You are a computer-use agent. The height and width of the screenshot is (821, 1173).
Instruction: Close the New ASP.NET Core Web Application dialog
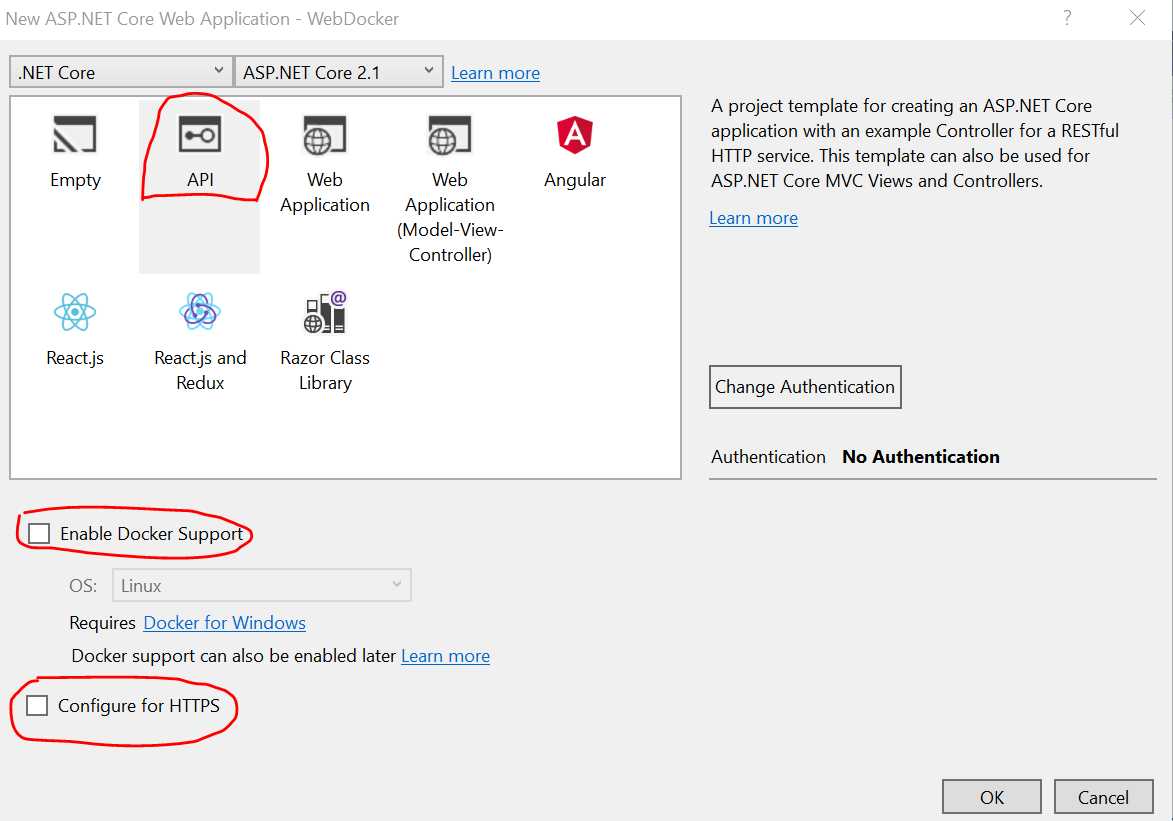click(x=1137, y=18)
